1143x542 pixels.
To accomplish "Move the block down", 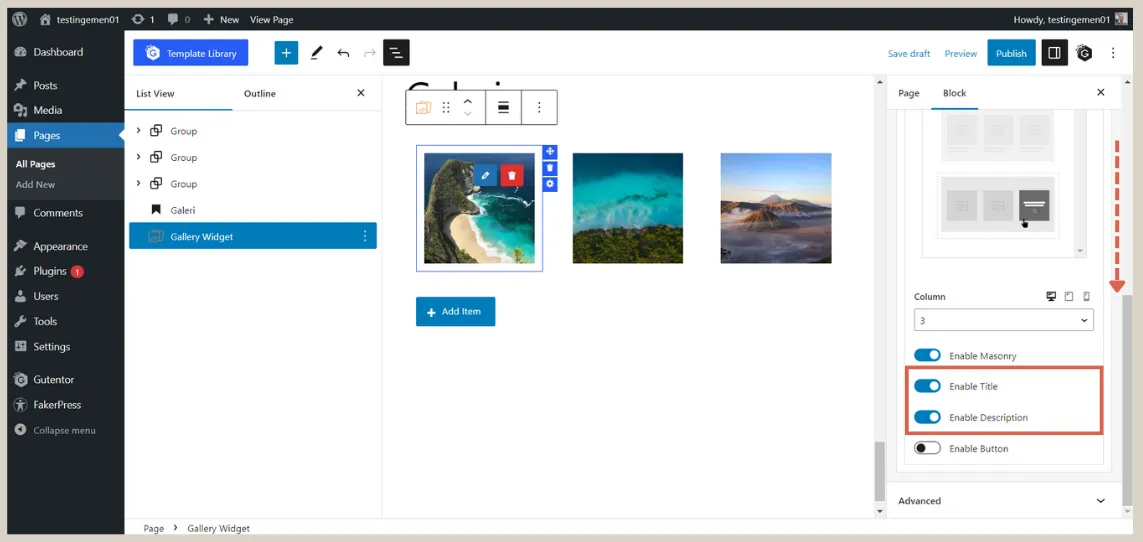I will [x=468, y=114].
